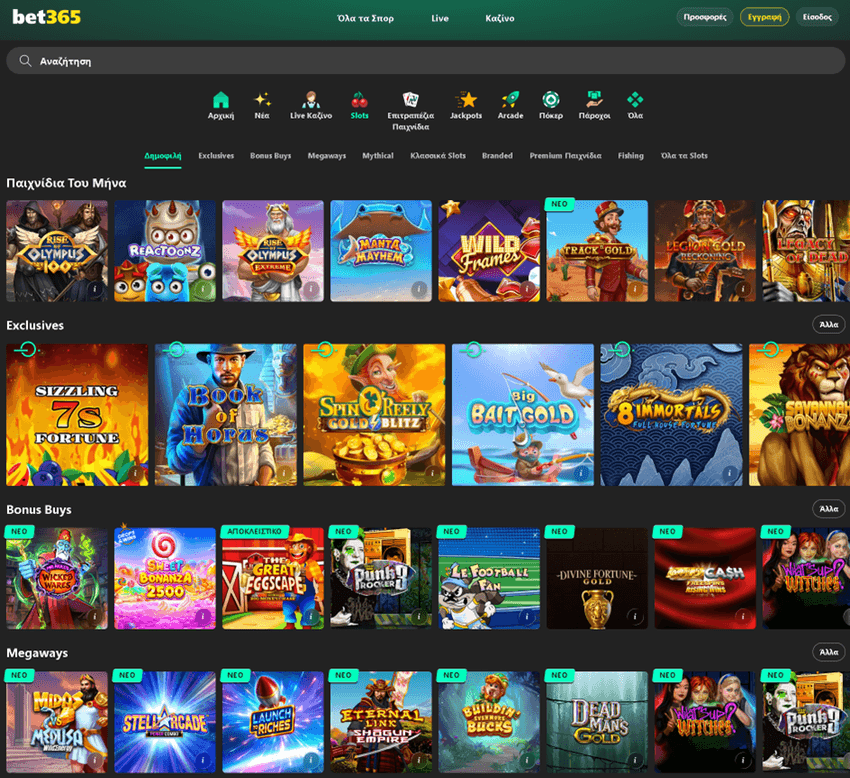
Task: Show info for Reactoonz game
Action: tap(203, 289)
